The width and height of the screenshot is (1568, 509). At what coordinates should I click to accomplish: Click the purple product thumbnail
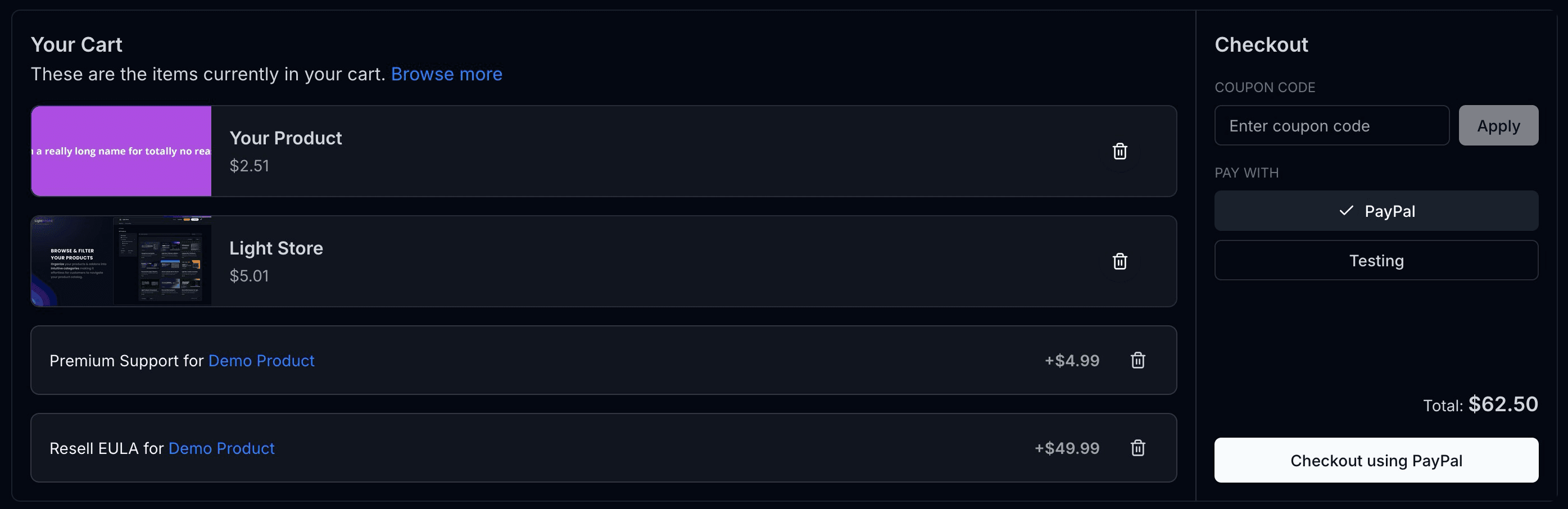[x=121, y=151]
